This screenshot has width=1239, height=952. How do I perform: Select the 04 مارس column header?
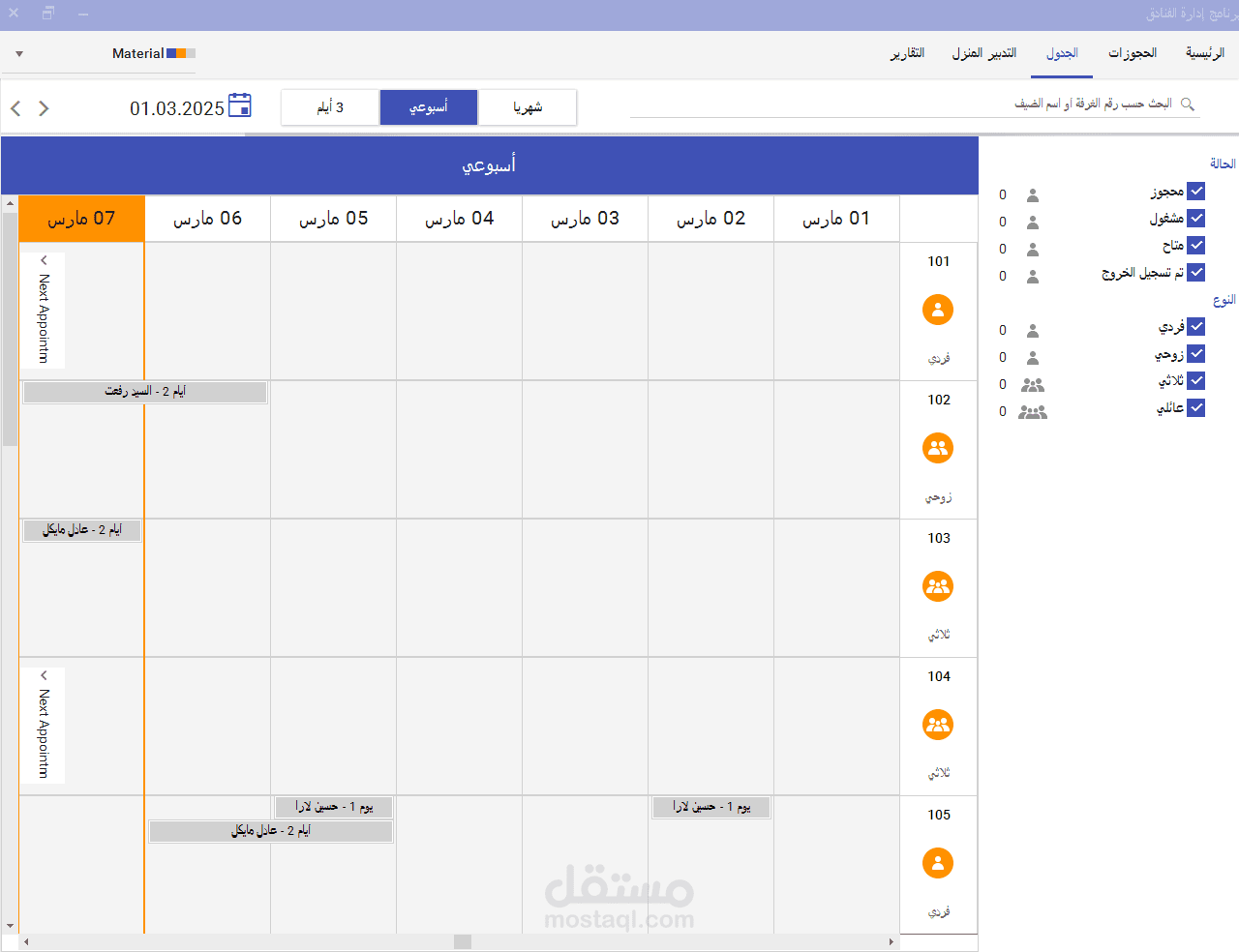coord(459,219)
